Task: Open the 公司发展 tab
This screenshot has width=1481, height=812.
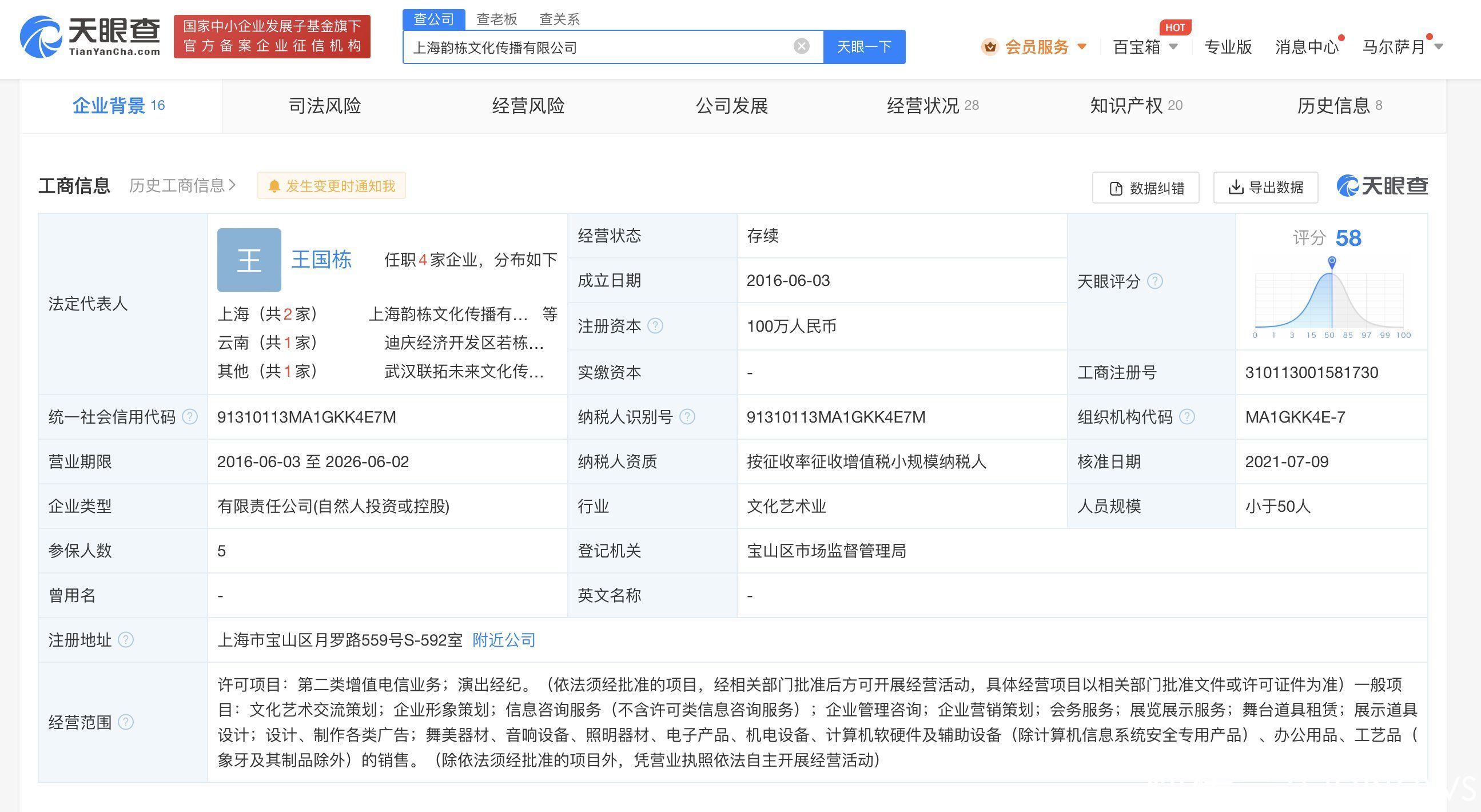Action: tap(732, 106)
